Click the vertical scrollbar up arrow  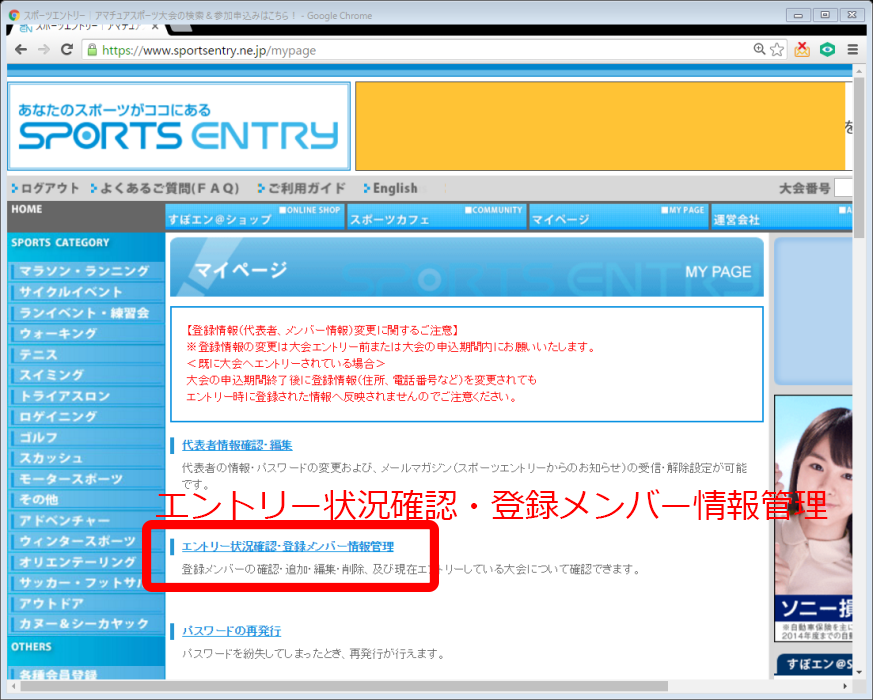tap(859, 71)
